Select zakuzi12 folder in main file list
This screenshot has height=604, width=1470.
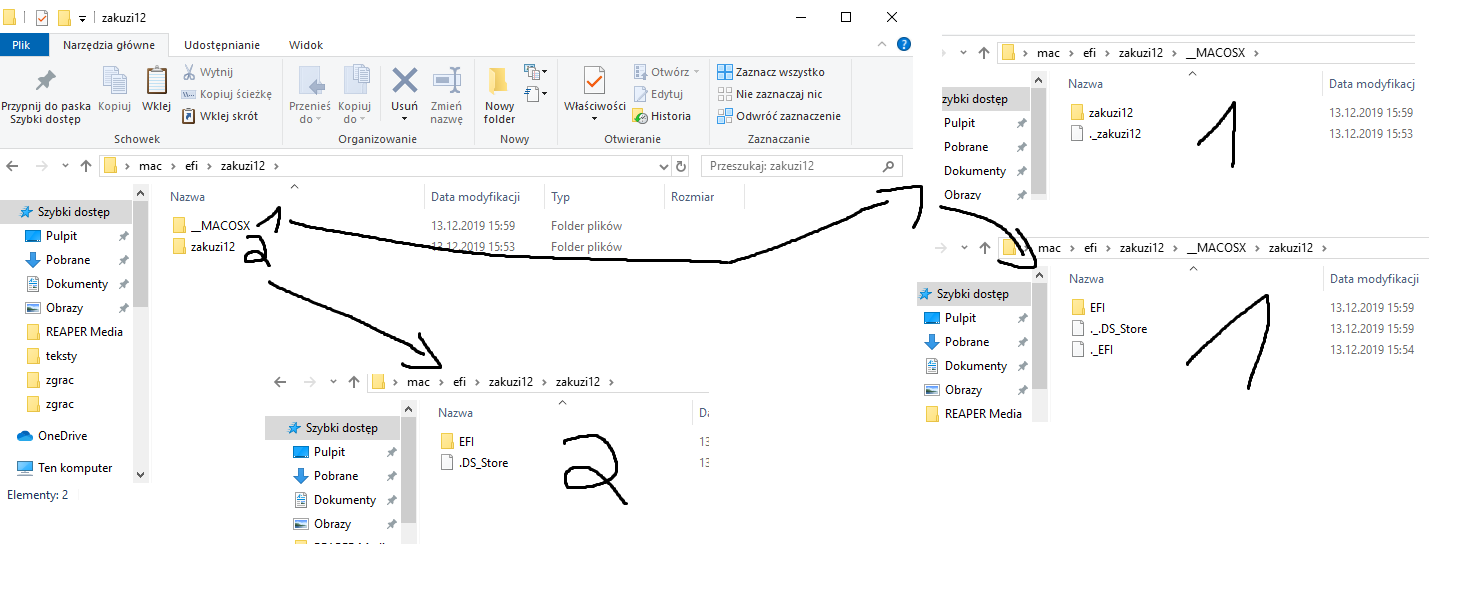click(x=204, y=247)
